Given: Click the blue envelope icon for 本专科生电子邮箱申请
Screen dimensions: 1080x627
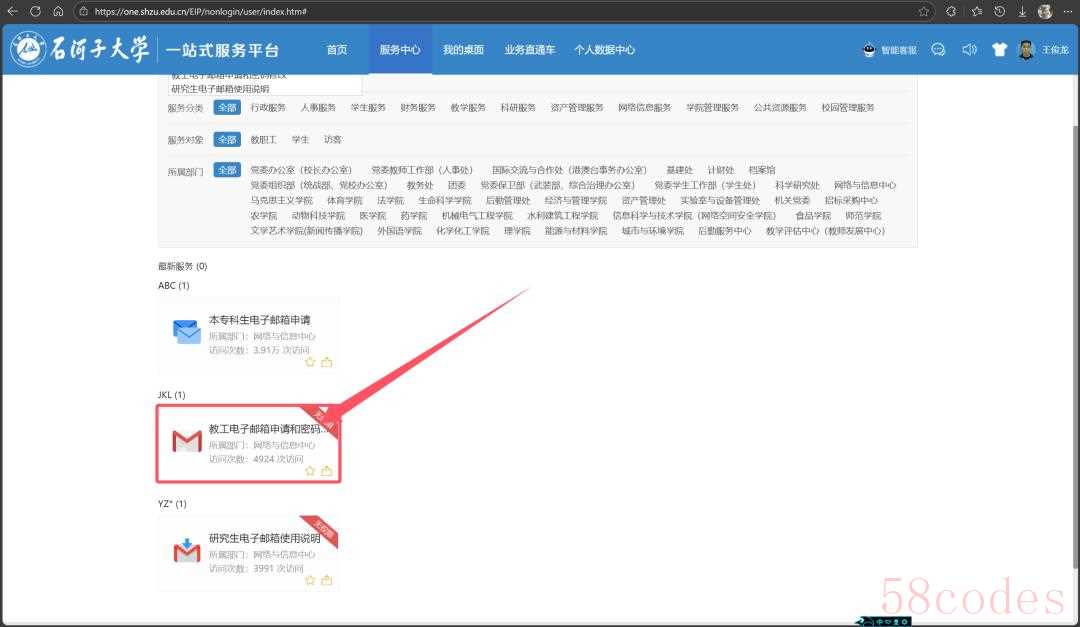Looking at the screenshot, I should pyautogui.click(x=186, y=332).
